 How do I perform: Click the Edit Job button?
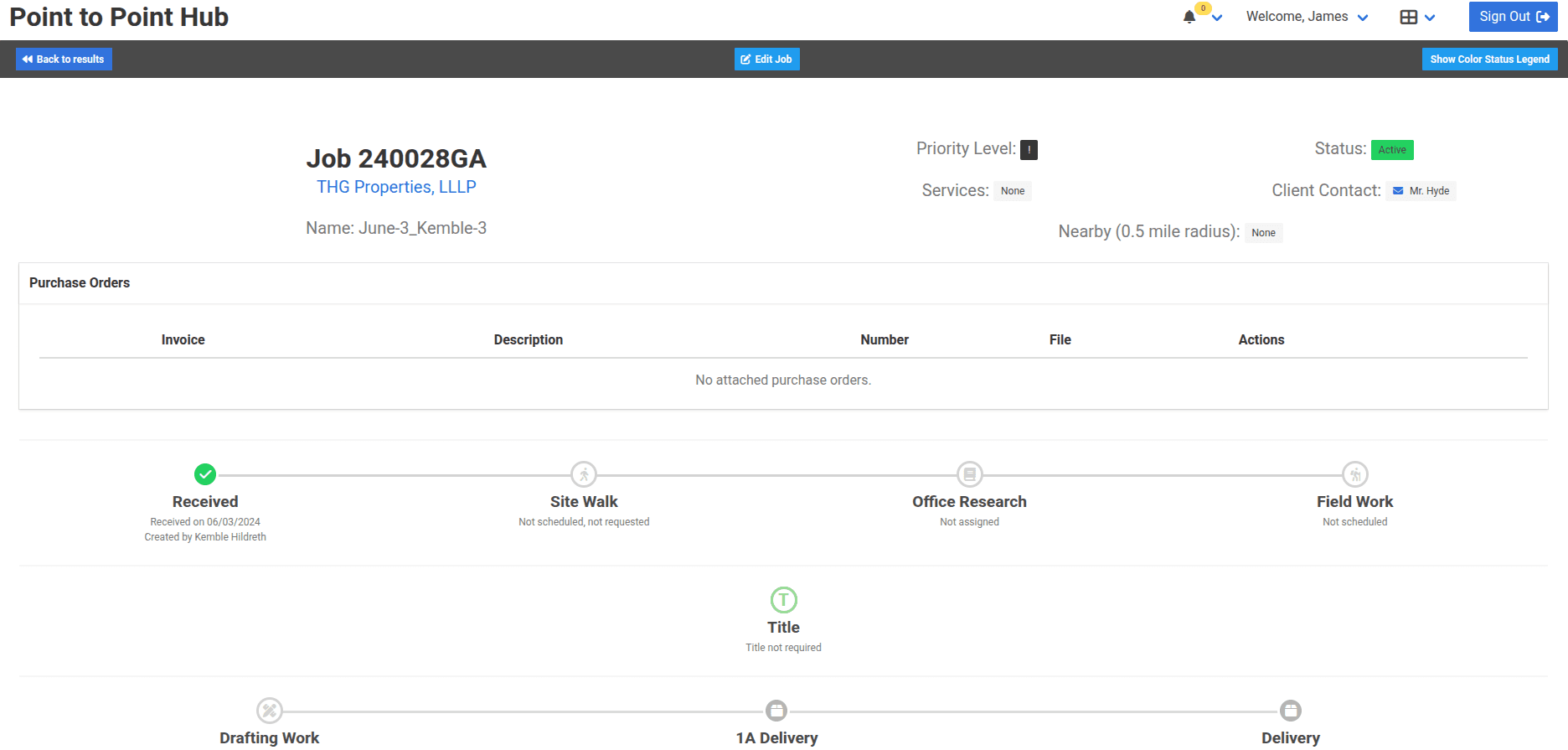pyautogui.click(x=766, y=59)
